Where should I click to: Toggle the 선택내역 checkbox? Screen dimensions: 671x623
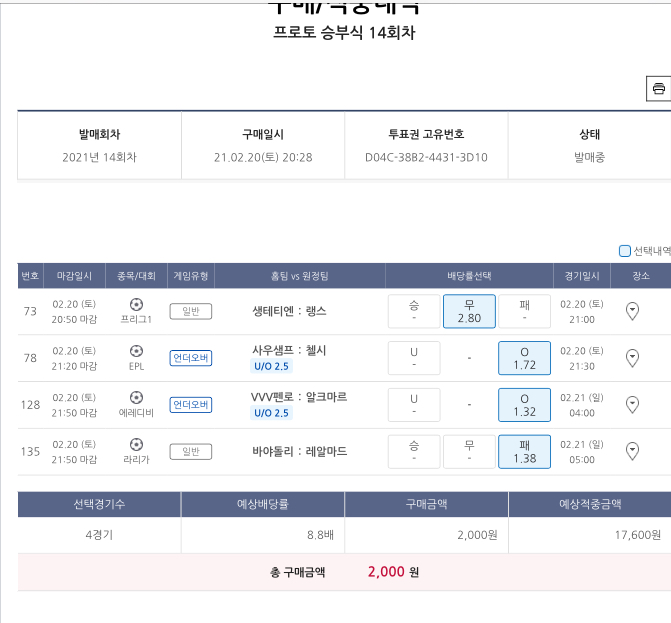[x=625, y=251]
